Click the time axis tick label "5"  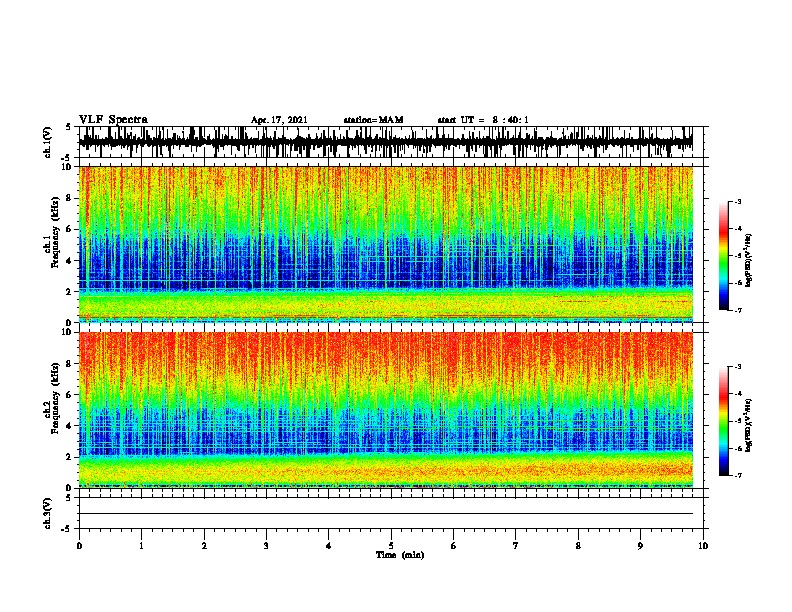pyautogui.click(x=391, y=546)
